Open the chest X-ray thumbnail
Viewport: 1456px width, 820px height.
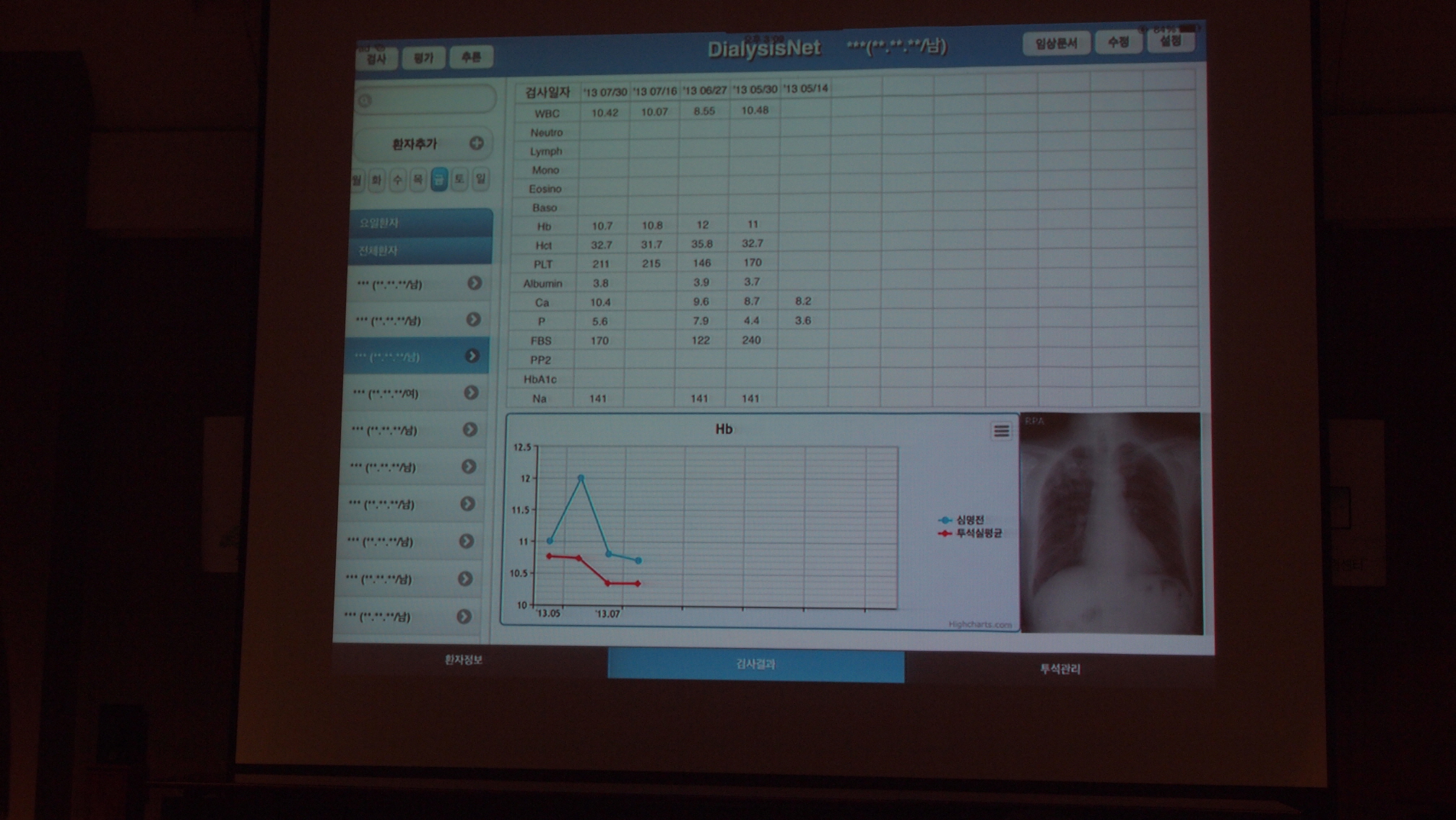coord(1111,523)
